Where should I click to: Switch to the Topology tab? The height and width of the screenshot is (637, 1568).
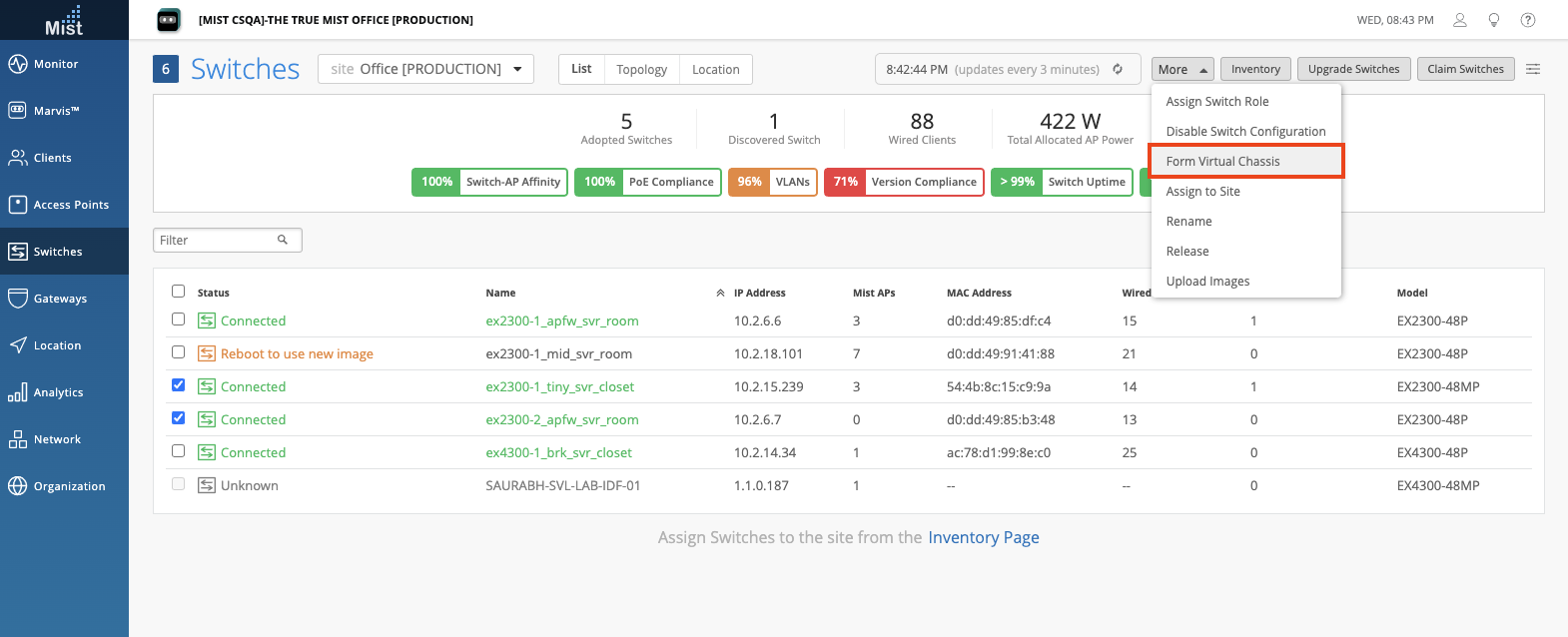(641, 69)
